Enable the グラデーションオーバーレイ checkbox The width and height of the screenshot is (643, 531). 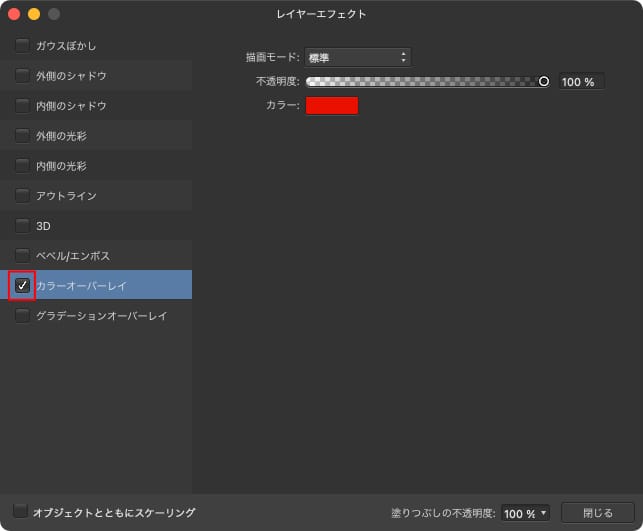[22, 315]
